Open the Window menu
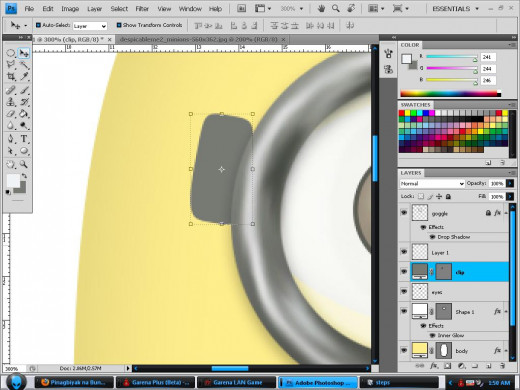 tap(190, 9)
